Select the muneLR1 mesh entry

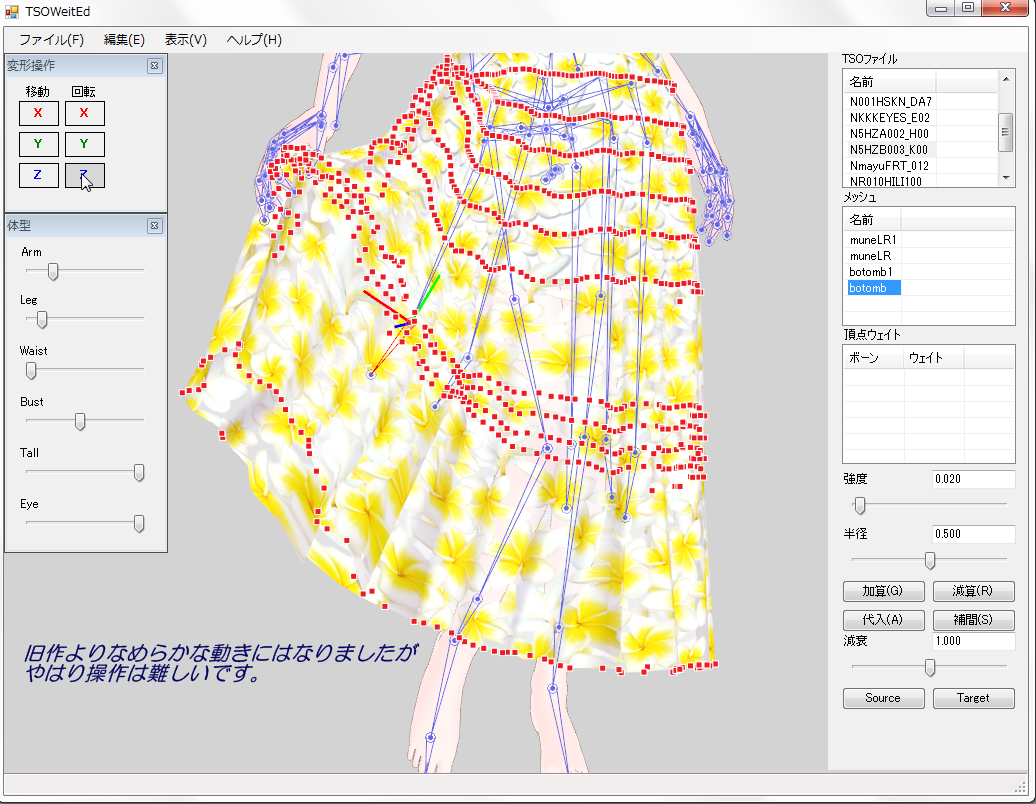click(x=873, y=240)
